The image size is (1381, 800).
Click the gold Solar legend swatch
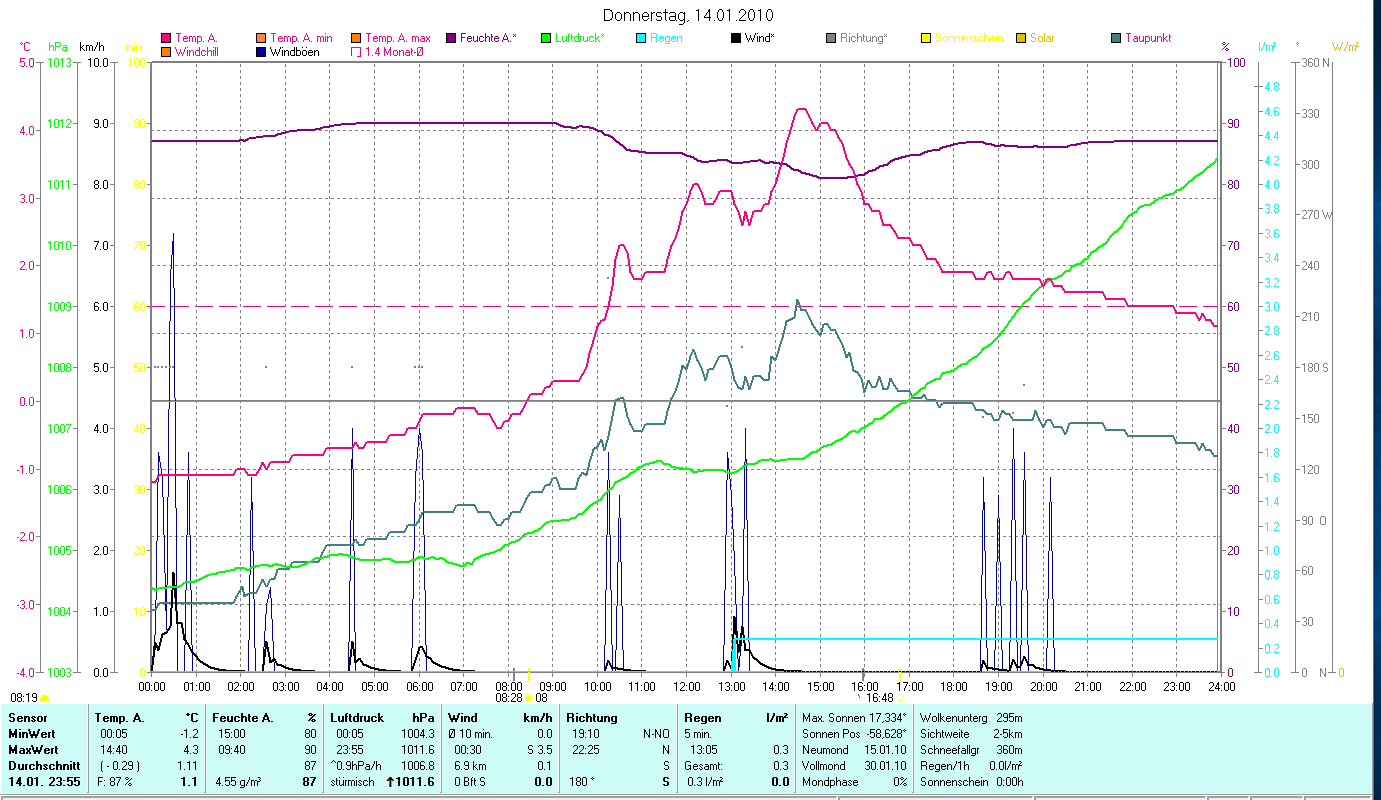pos(1021,38)
